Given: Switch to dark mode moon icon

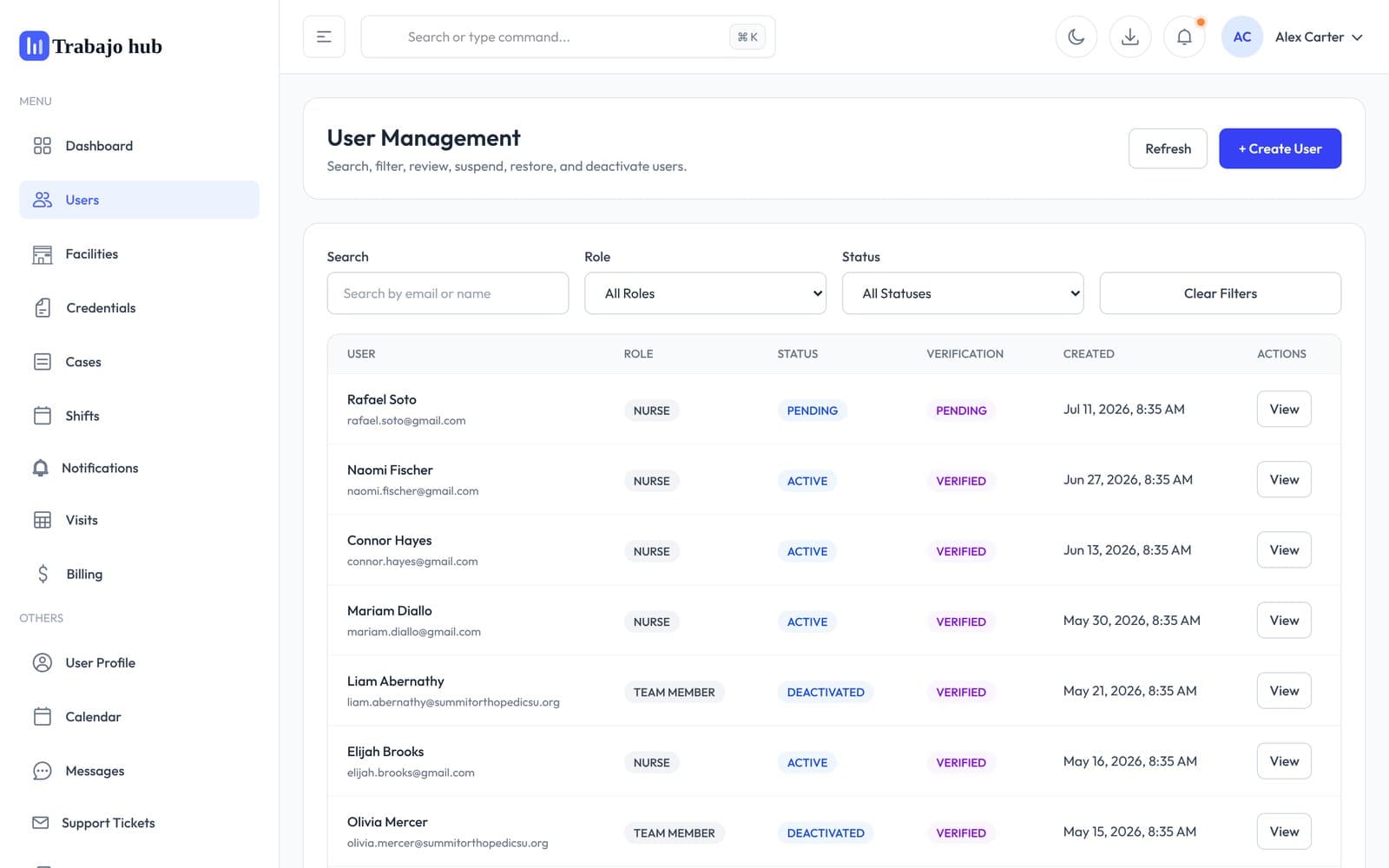Looking at the screenshot, I should click(x=1076, y=36).
